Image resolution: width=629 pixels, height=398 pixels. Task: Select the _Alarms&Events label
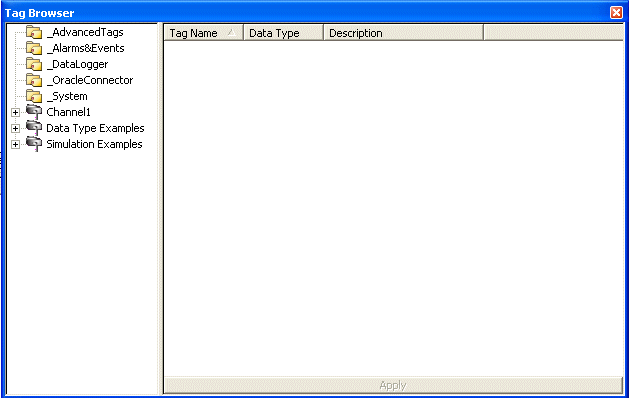click(85, 48)
